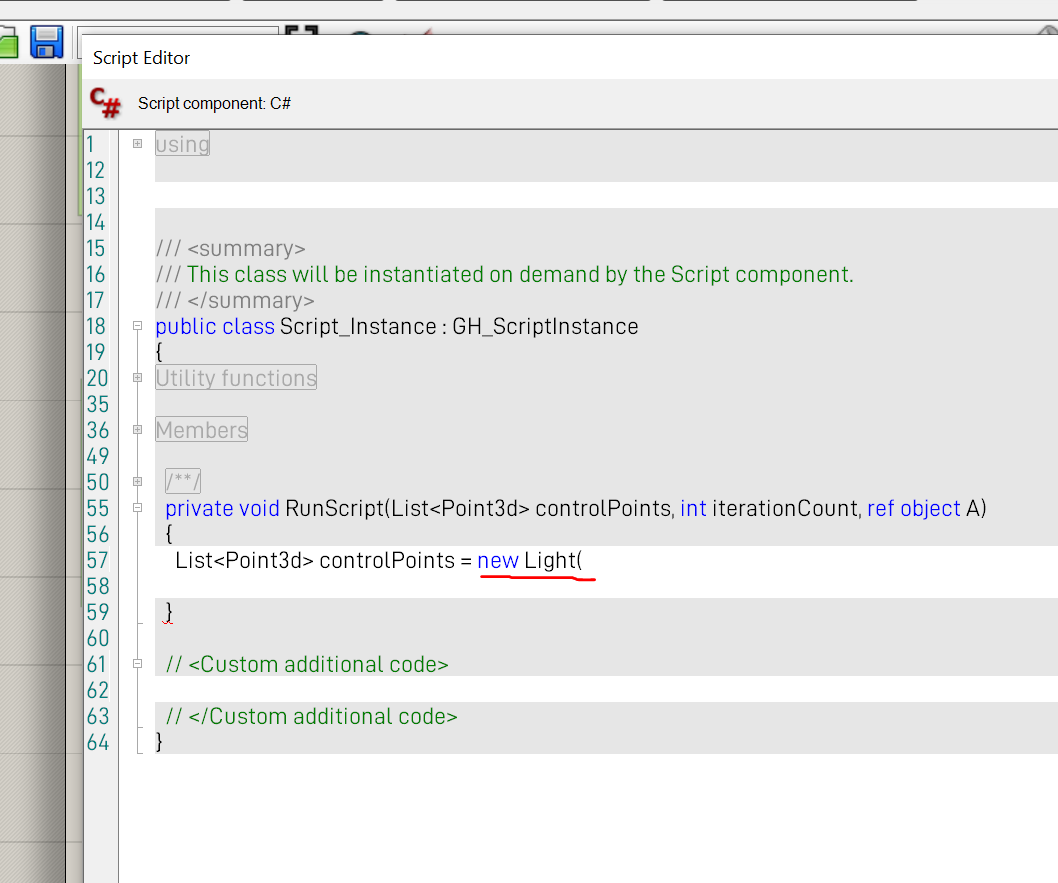Click 'private void' keywords on line 55
This screenshot has height=883, width=1058.
point(223,508)
